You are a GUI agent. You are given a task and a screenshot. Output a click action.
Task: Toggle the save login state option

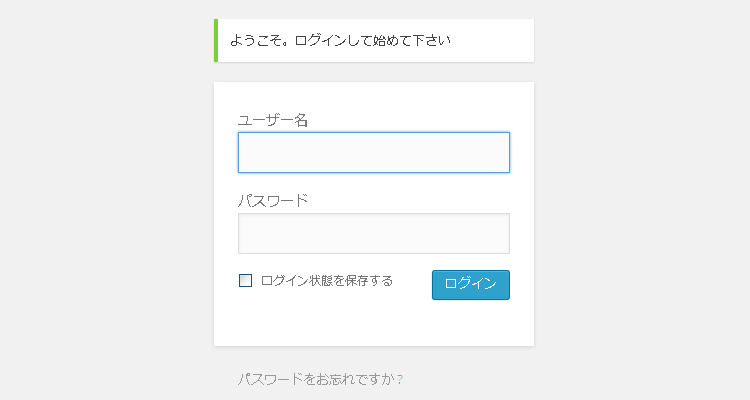point(245,281)
